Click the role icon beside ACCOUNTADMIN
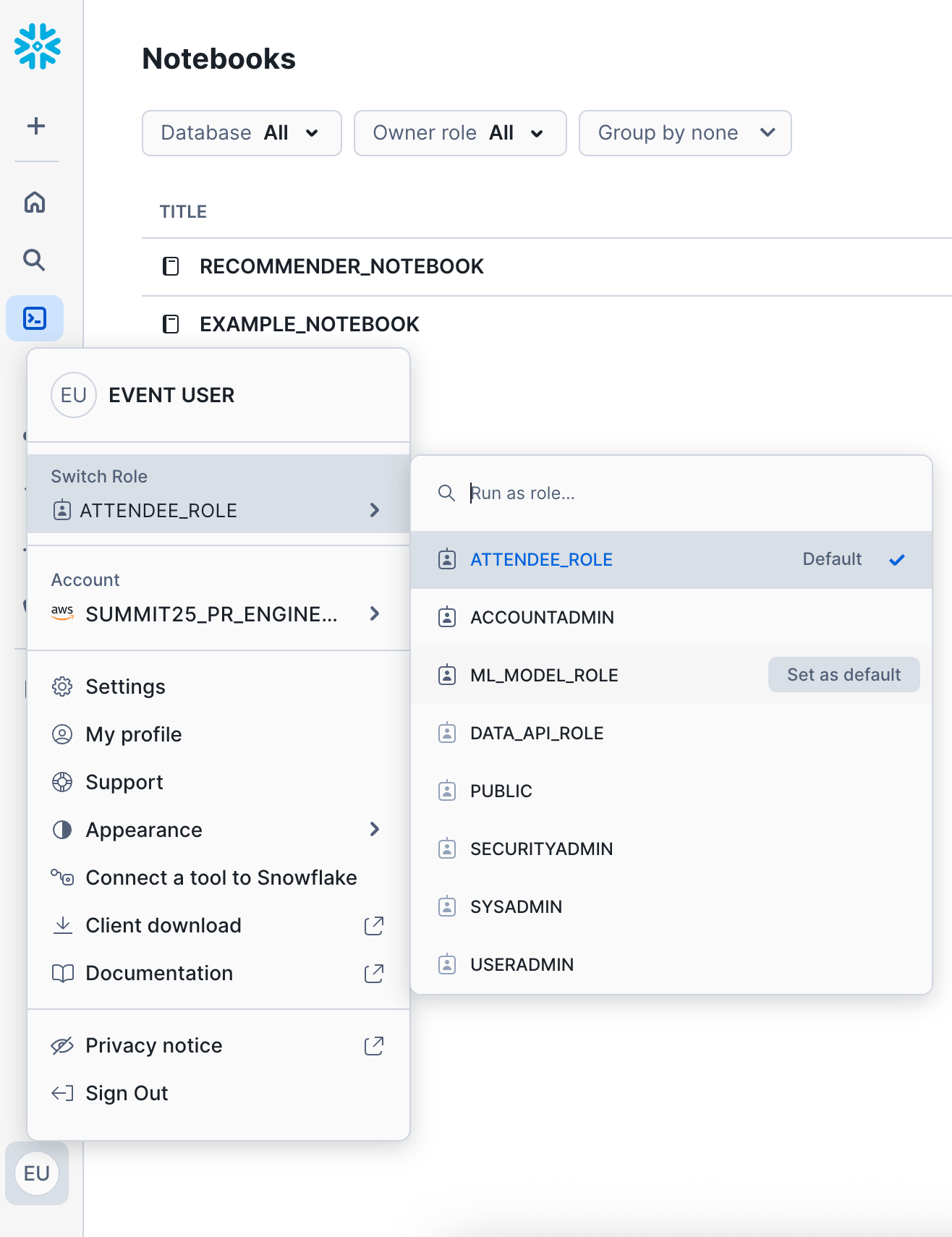 447,617
